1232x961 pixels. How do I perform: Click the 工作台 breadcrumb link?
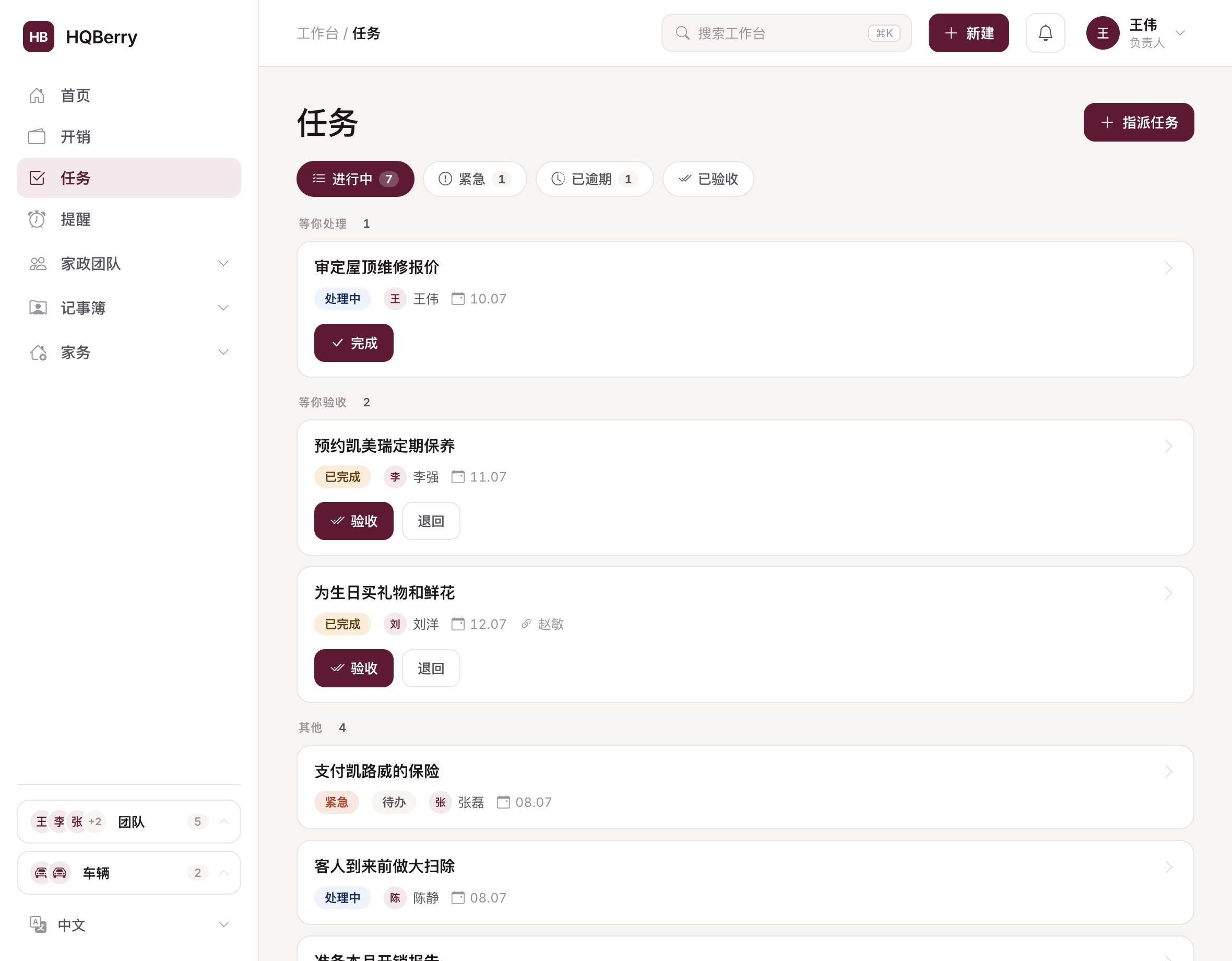[x=317, y=33]
